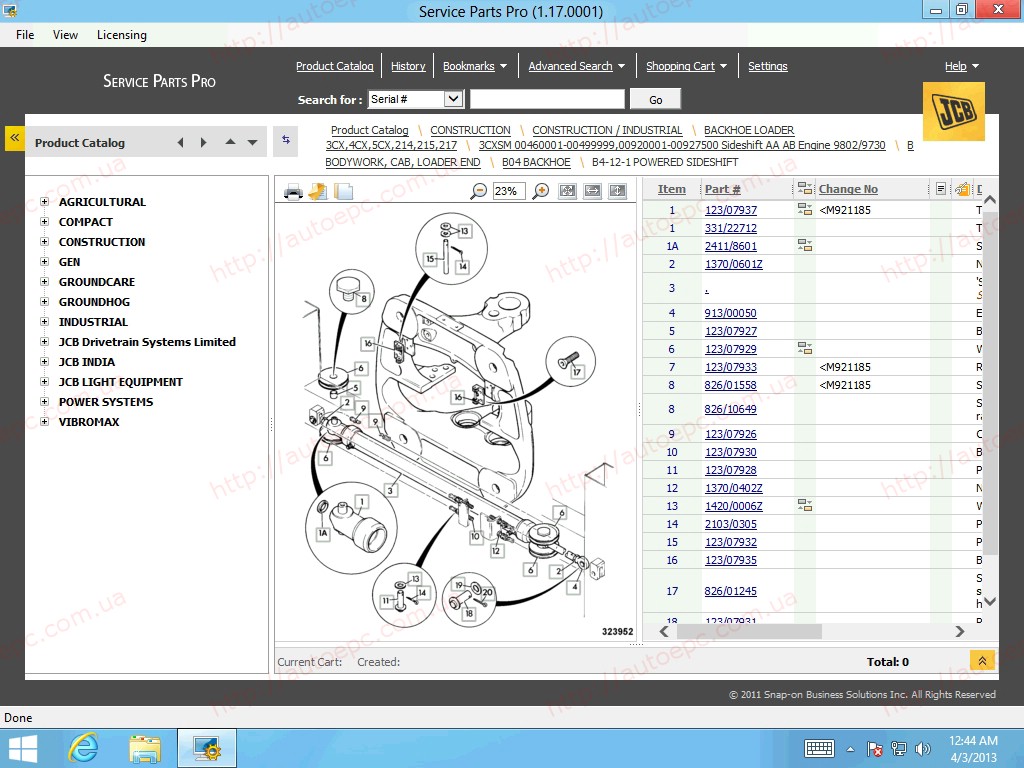Open the History page

[x=408, y=66]
